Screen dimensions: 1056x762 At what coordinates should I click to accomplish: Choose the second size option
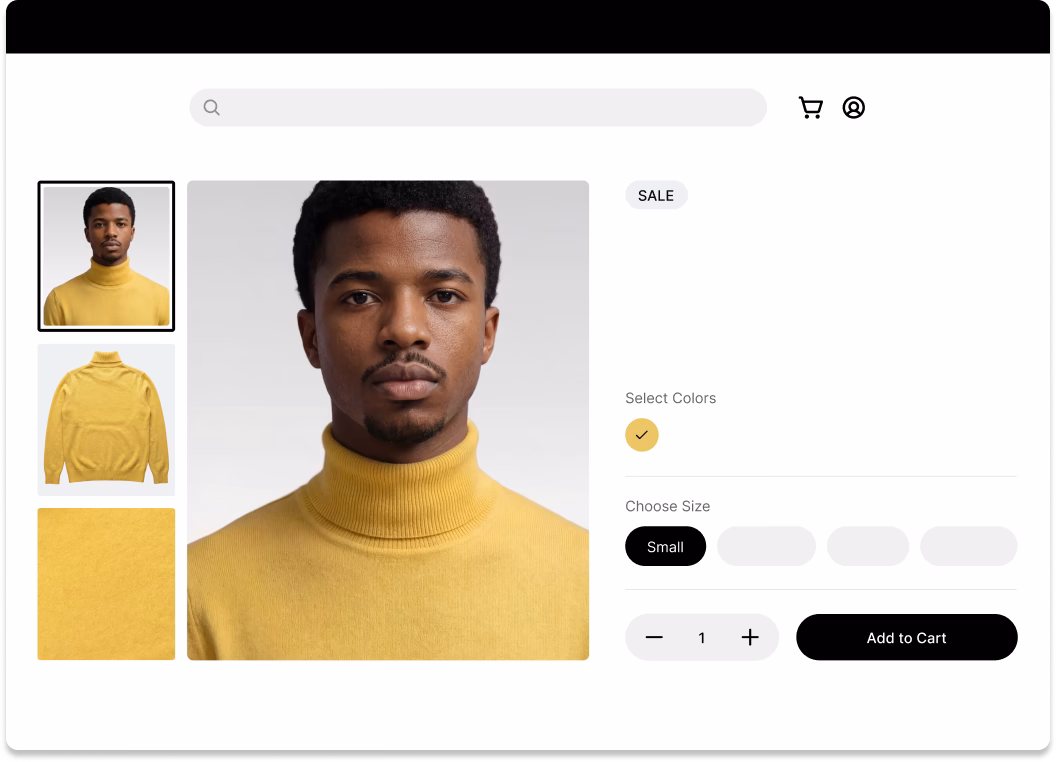pos(766,546)
